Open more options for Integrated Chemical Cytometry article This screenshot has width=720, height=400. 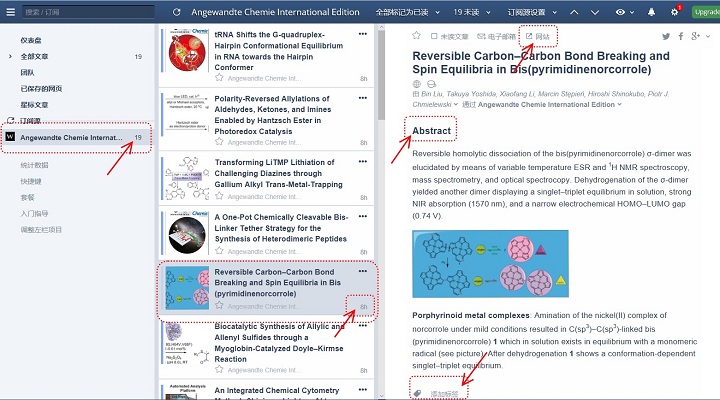point(363,389)
